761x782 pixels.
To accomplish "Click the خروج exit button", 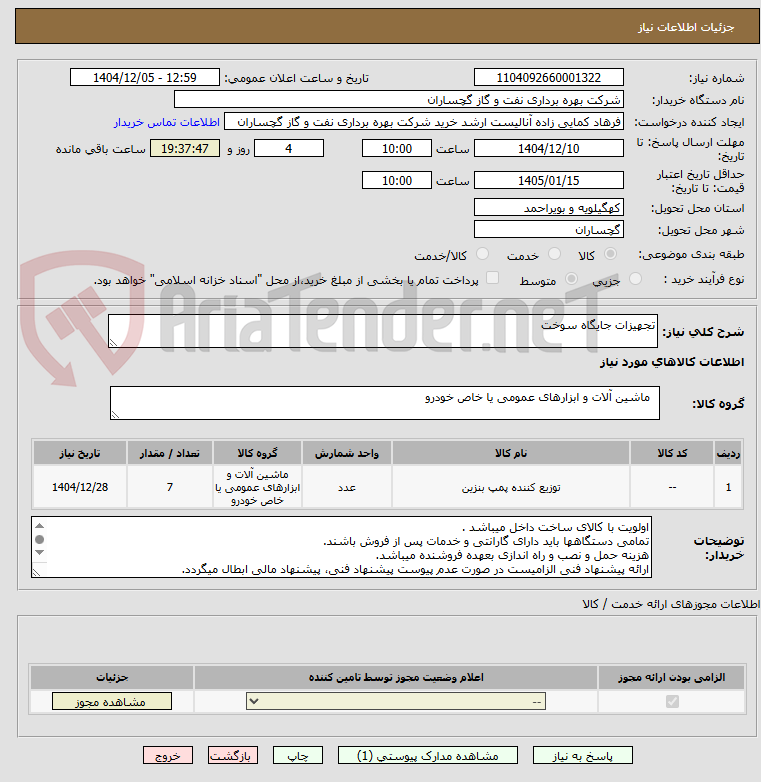I will tap(168, 756).
